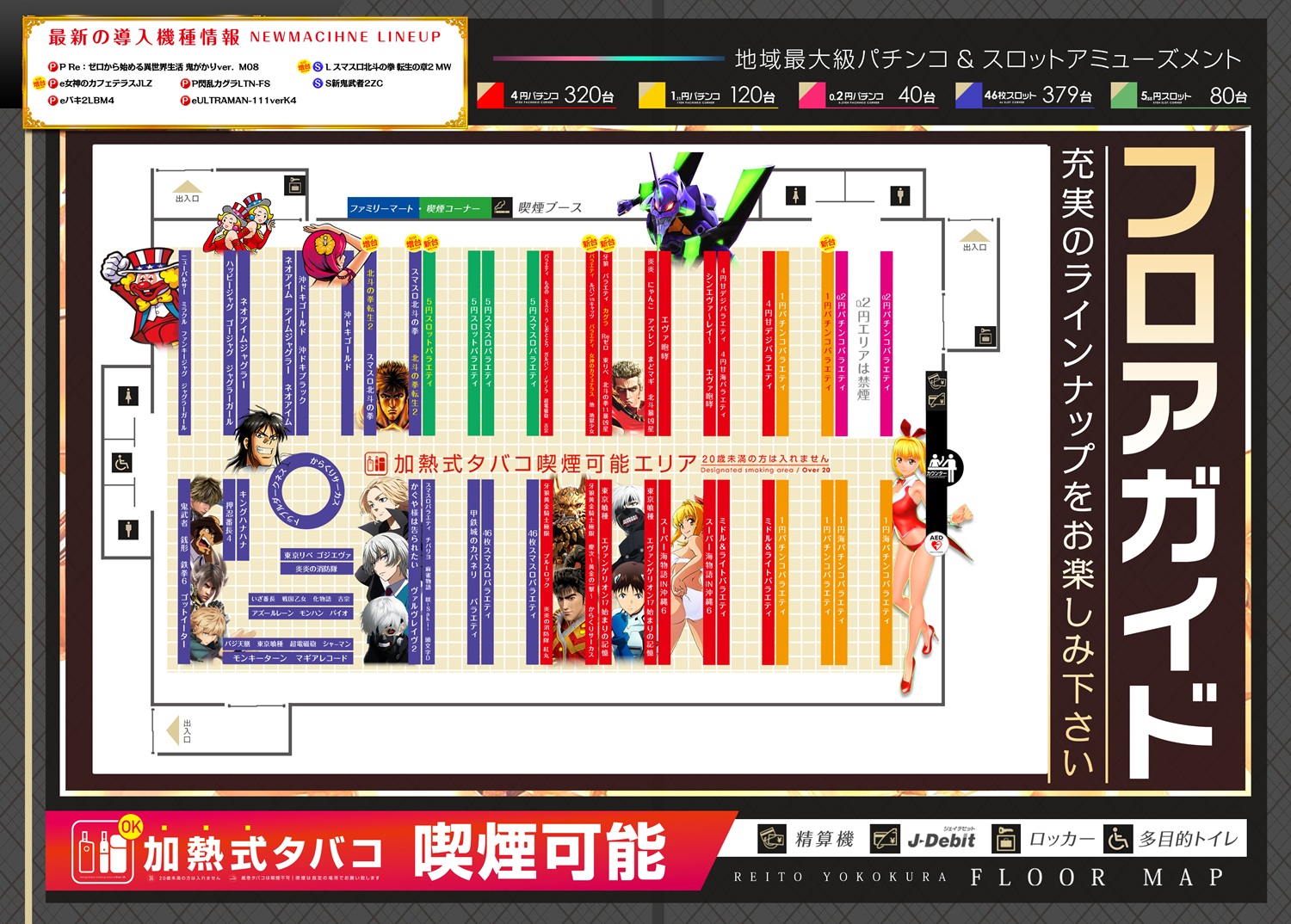Image resolution: width=1291 pixels, height=924 pixels.
Task: Click the cigarette icon beside 加熱式タバコ喫煙可能エリア
Action: point(376,462)
